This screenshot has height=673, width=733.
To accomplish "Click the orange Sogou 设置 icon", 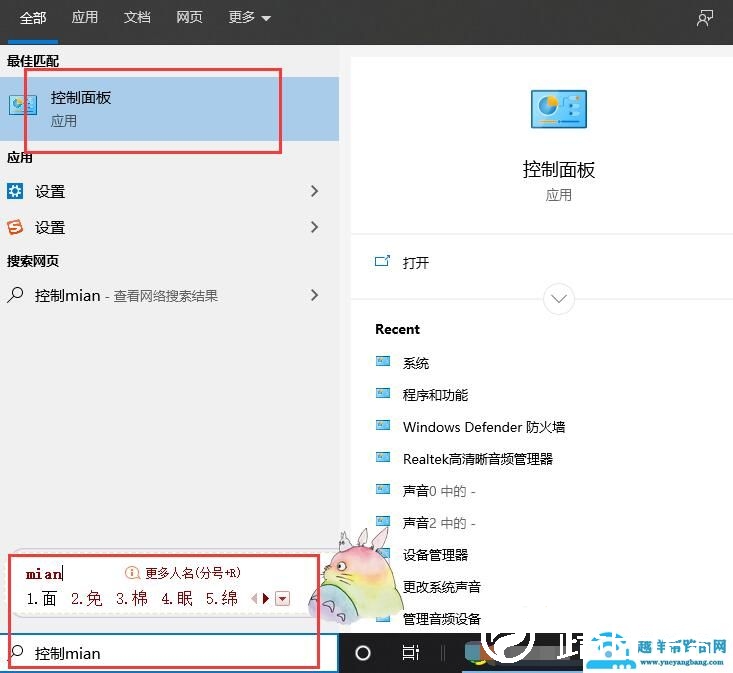I will 15,227.
